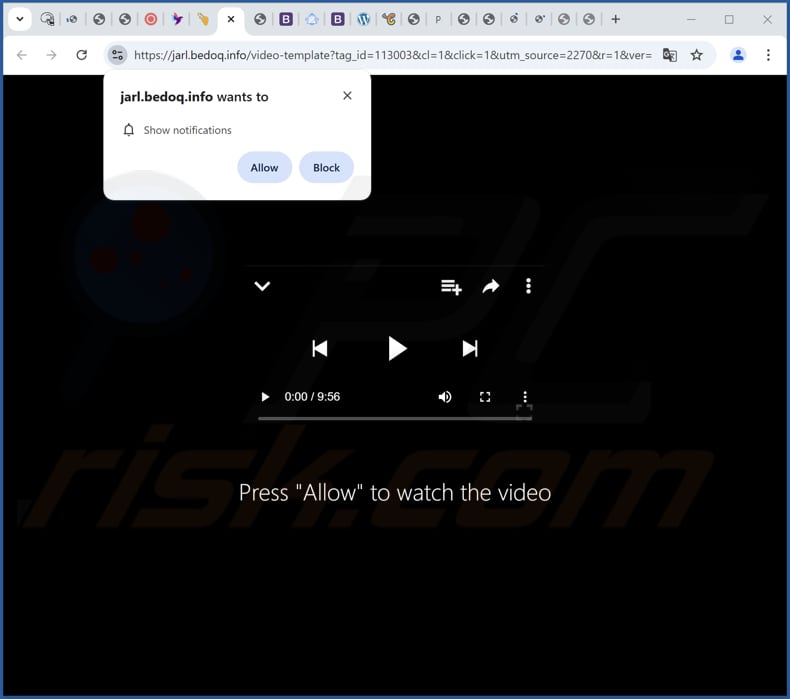Collapse the video player with the chevron

(262, 286)
